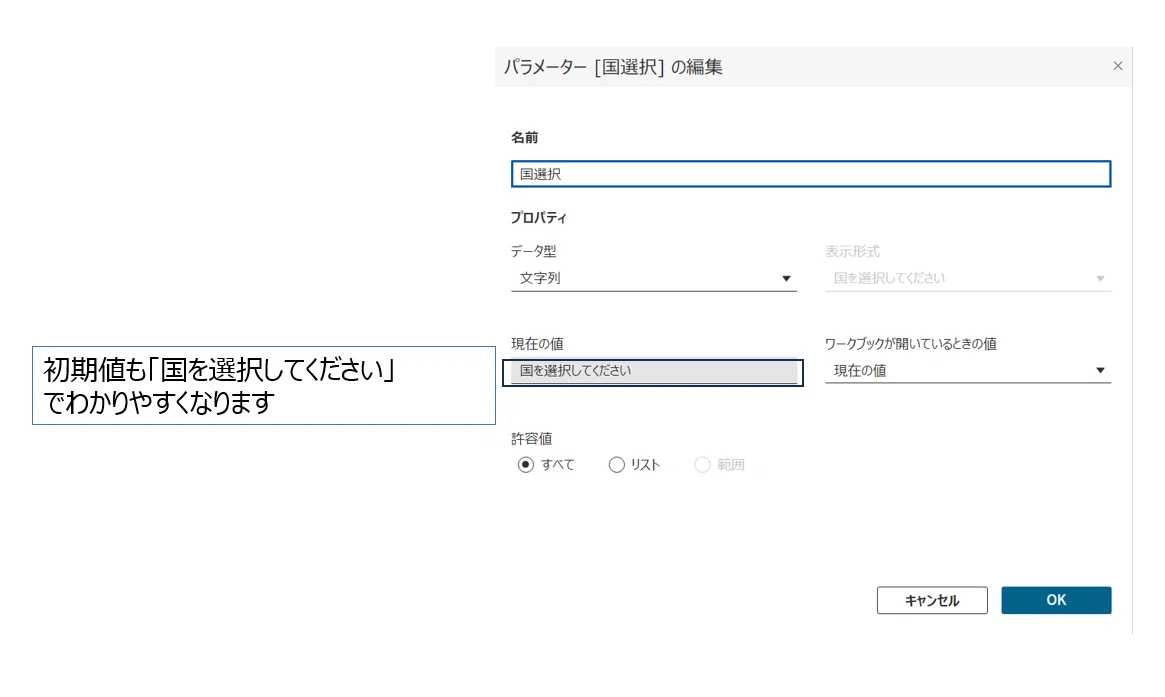Close the パラメーター [国選択] の編集 dialog
The height and width of the screenshot is (697, 1165).
point(1117,66)
